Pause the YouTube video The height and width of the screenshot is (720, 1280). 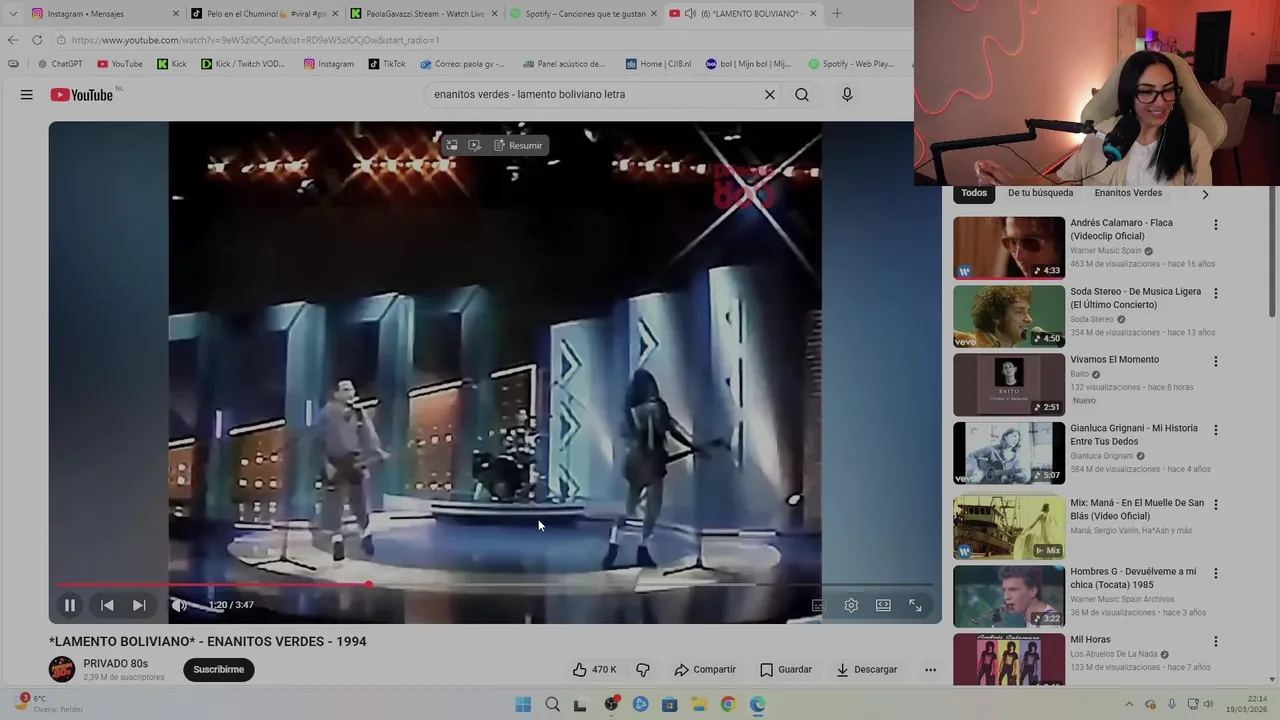tap(70, 605)
